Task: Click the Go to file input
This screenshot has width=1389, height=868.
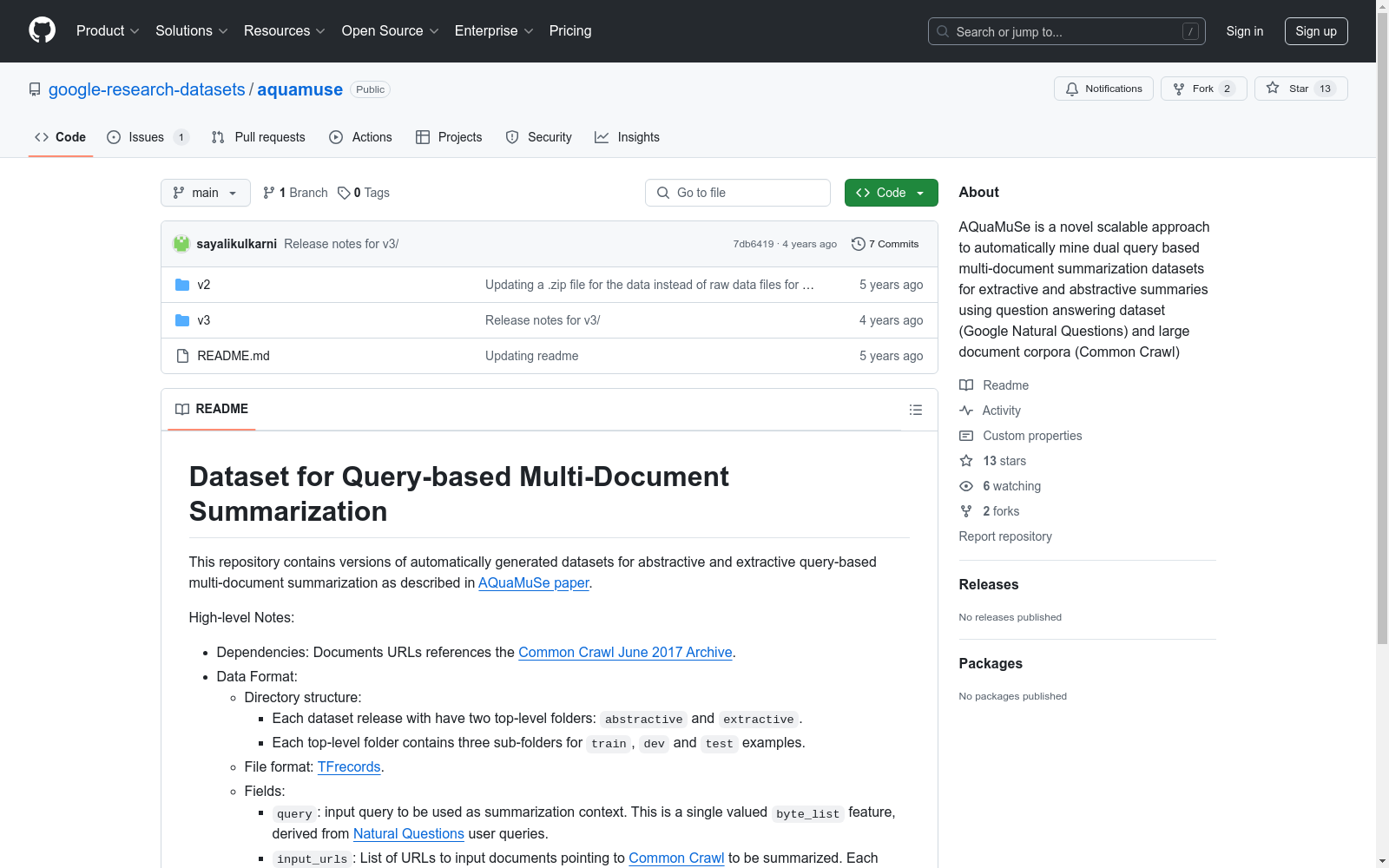Action: pyautogui.click(x=738, y=193)
